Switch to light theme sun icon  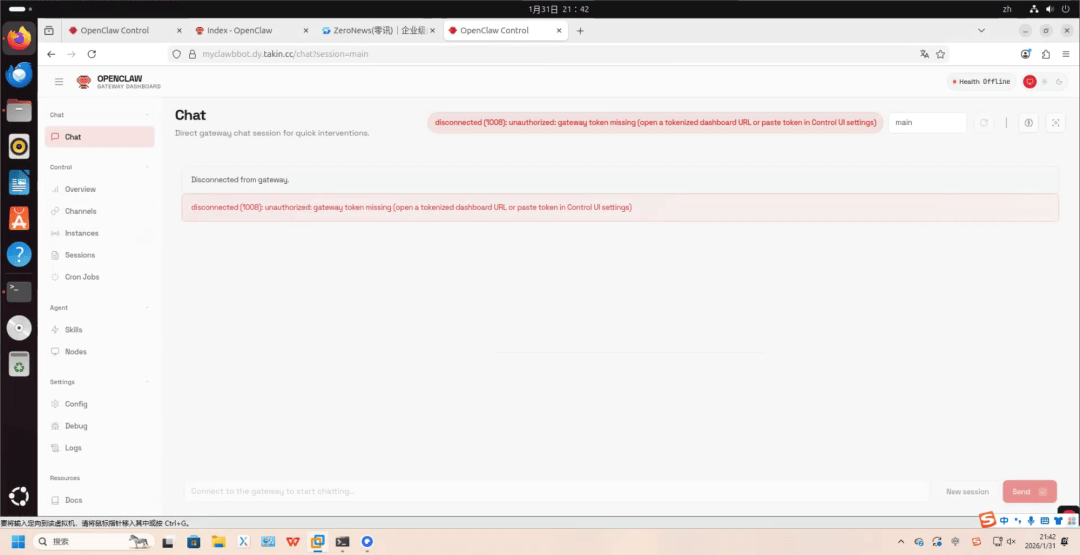1045,82
